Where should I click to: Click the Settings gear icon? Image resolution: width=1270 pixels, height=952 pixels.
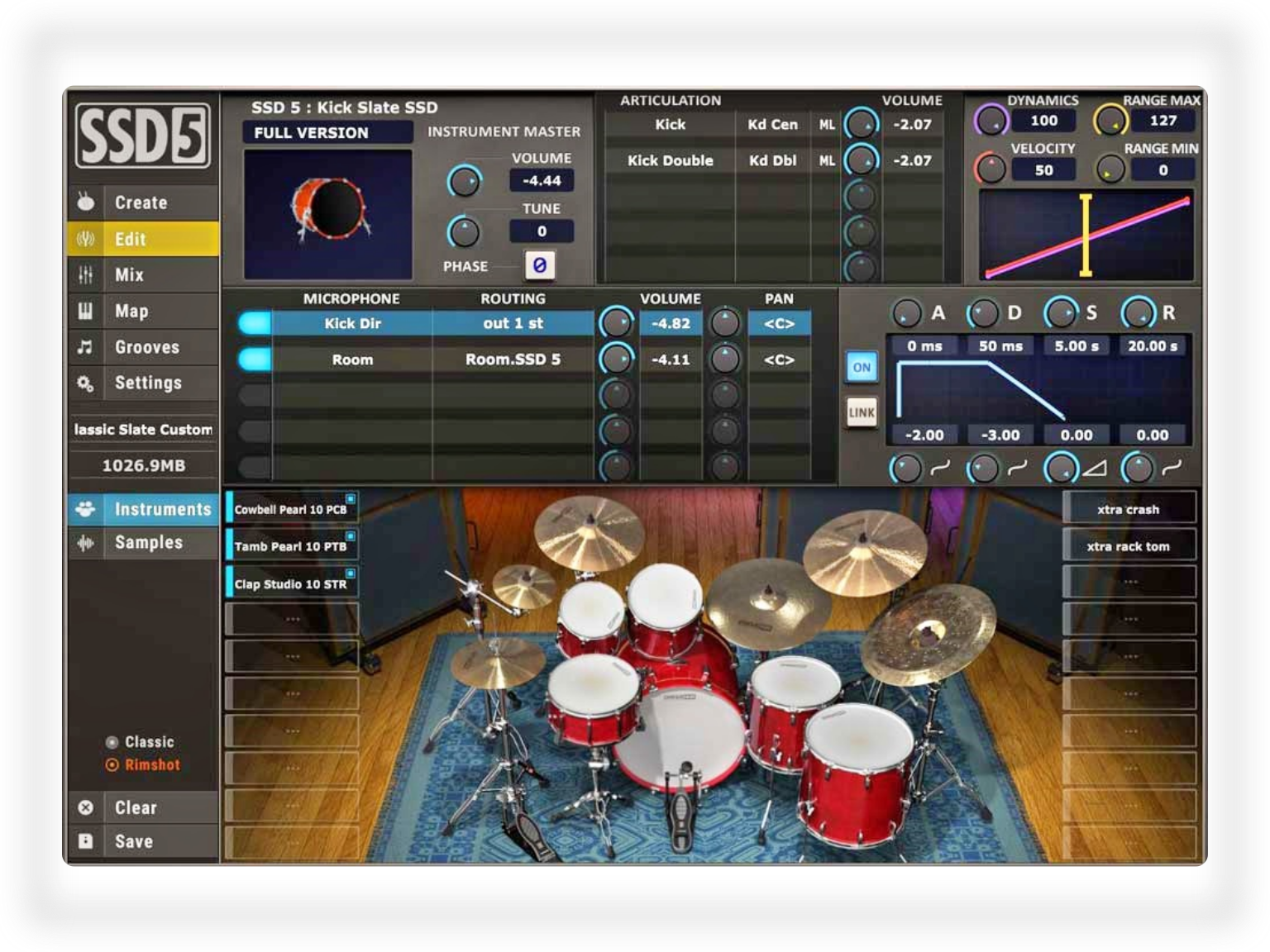pos(86,383)
